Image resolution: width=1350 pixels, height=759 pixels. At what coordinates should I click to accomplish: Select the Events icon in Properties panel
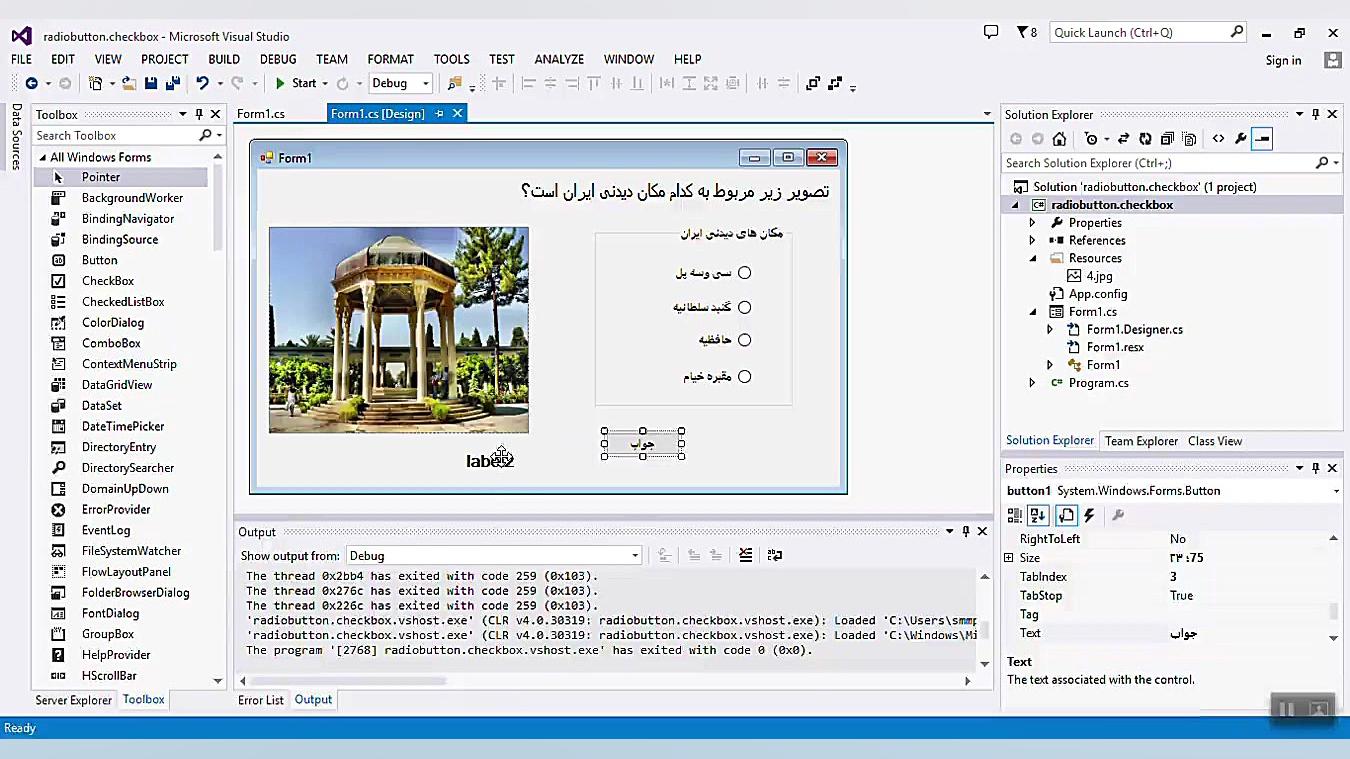pos(1090,515)
